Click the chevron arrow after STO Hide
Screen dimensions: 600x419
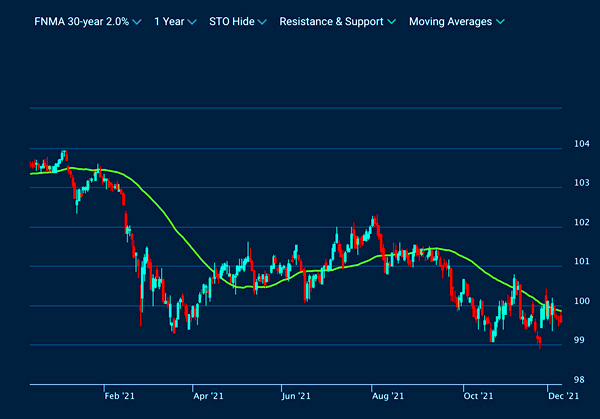262,22
